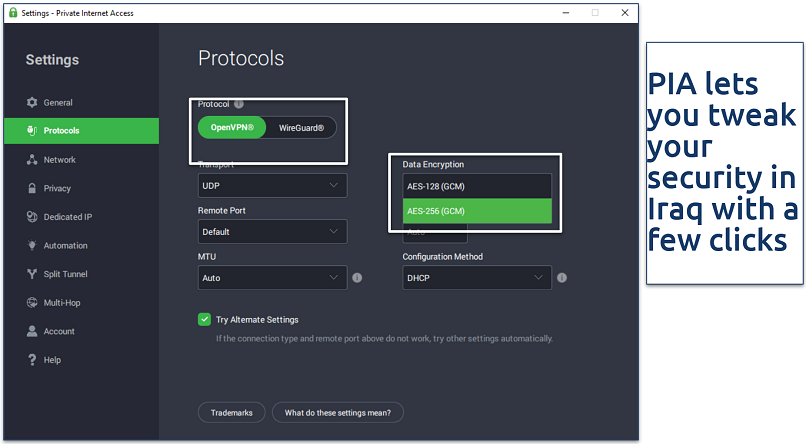
Task: Open Automation settings tab
Action: [x=81, y=246]
